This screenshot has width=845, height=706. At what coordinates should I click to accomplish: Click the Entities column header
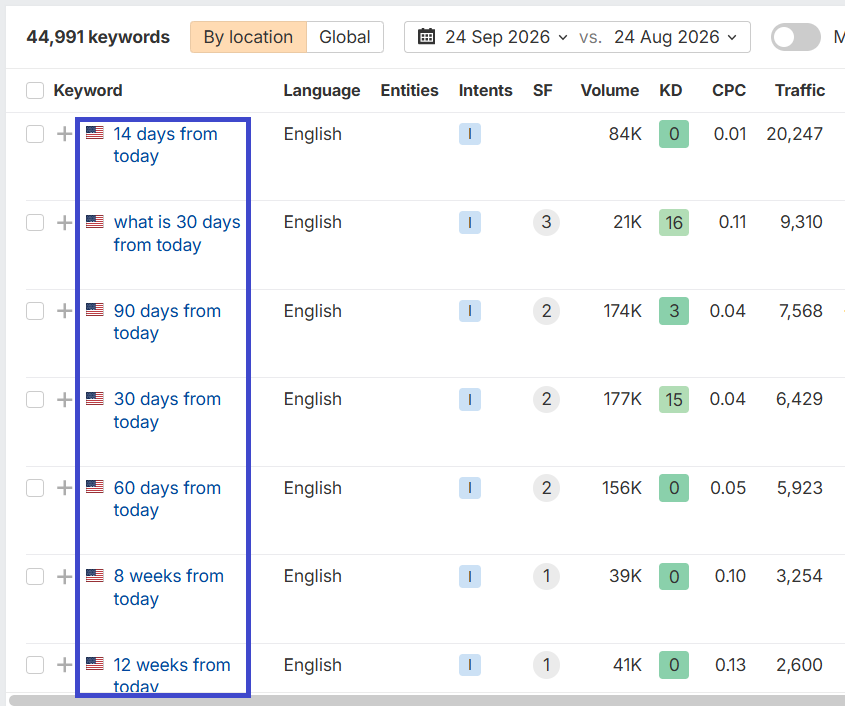coord(409,90)
